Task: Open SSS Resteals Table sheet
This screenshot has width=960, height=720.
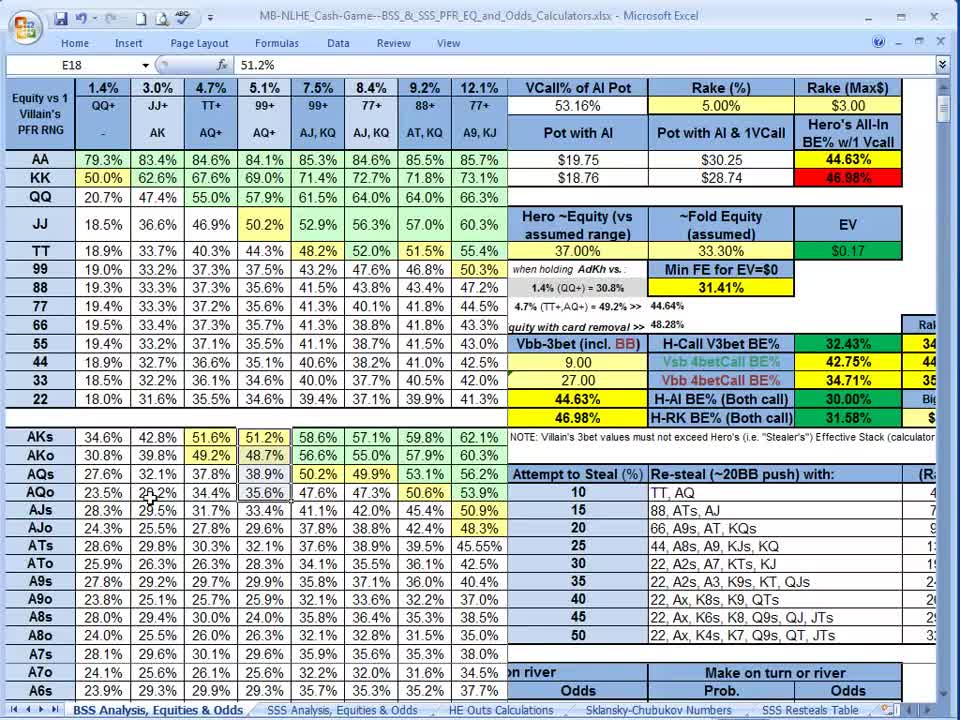Action: 809,710
